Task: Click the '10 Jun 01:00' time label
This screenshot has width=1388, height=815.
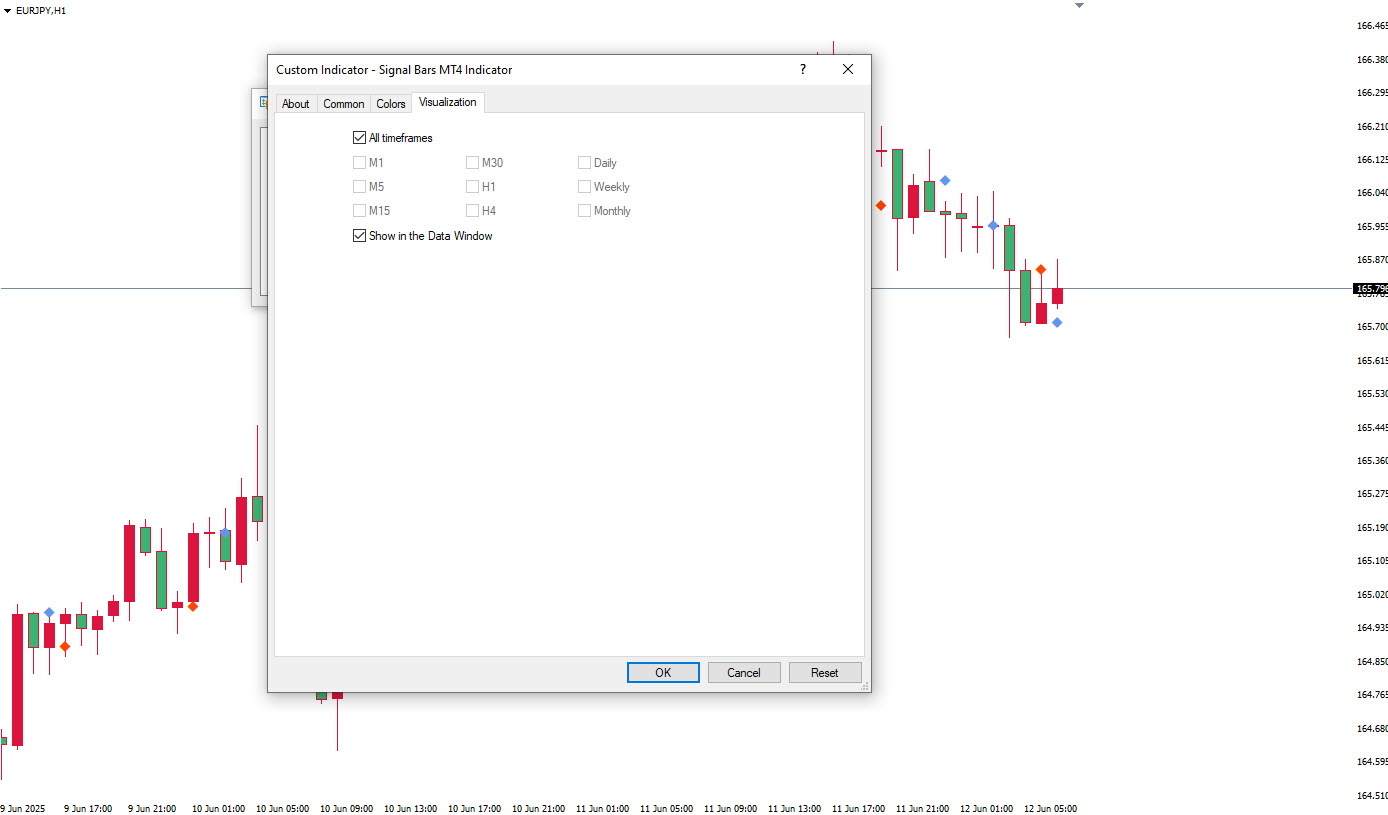Action: point(218,808)
